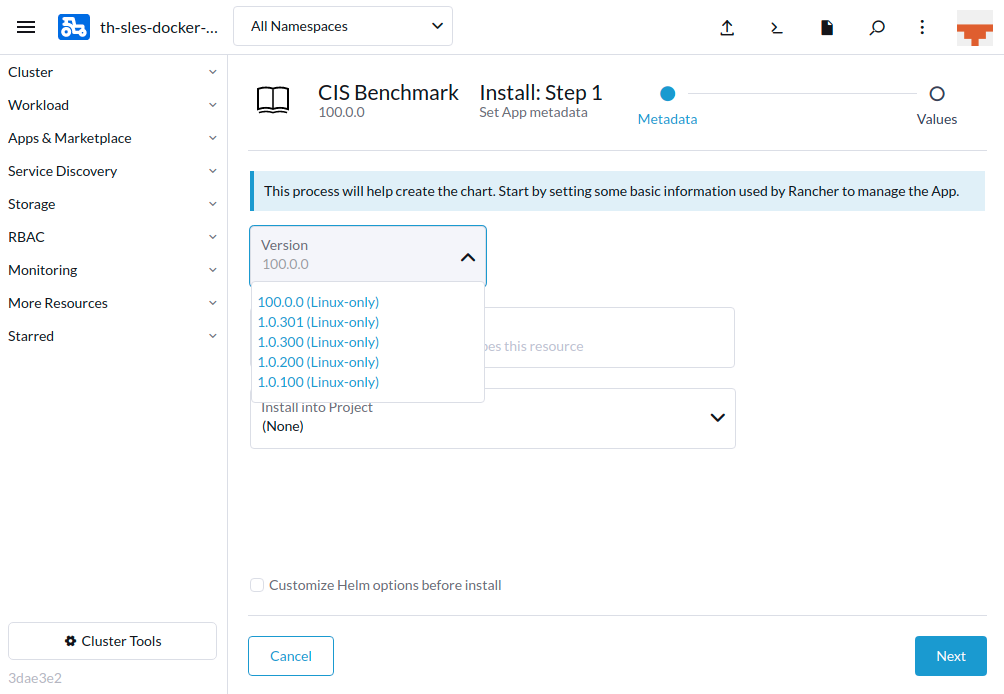
Task: Open the kubectl shell terminal icon
Action: tap(777, 28)
